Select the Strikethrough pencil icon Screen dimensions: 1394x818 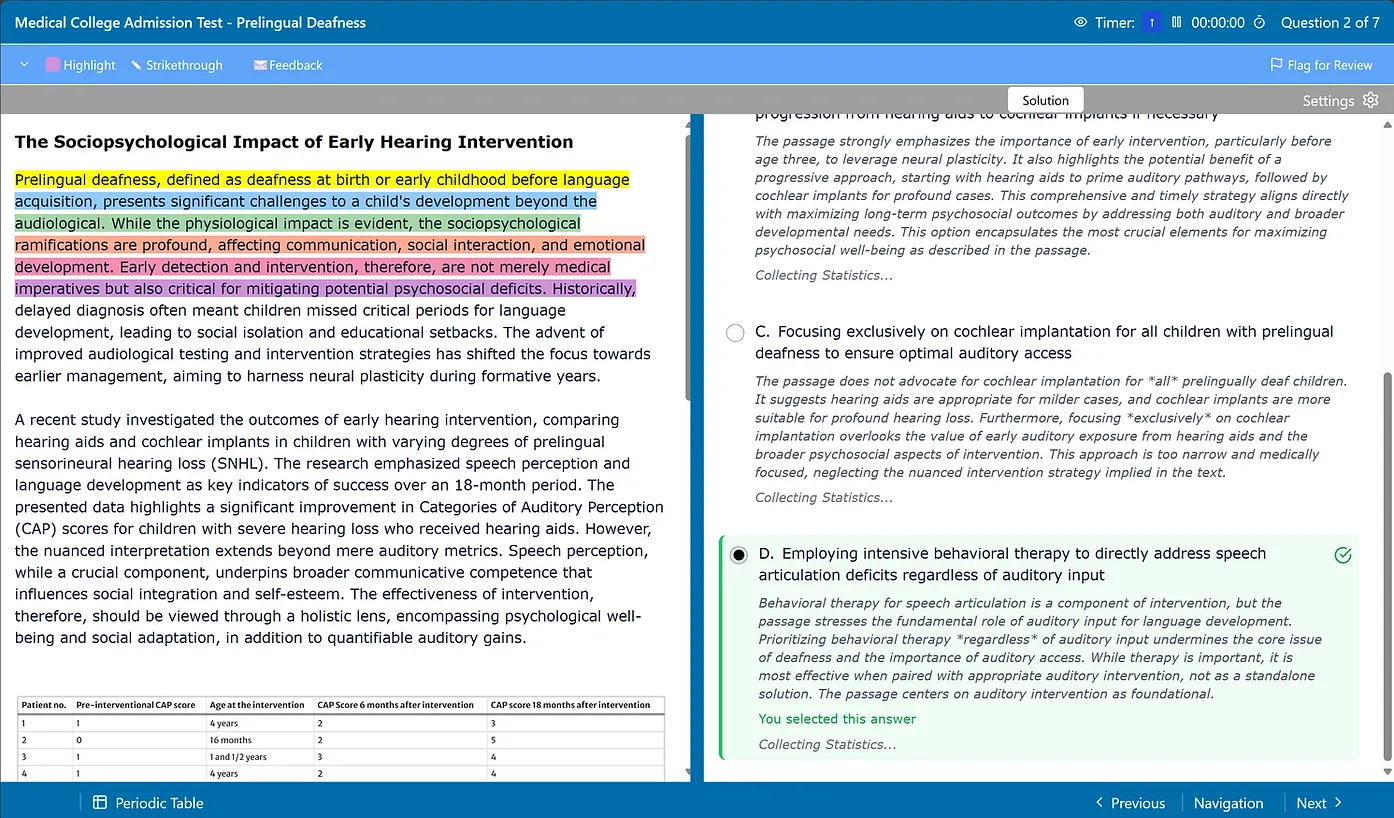tap(137, 65)
